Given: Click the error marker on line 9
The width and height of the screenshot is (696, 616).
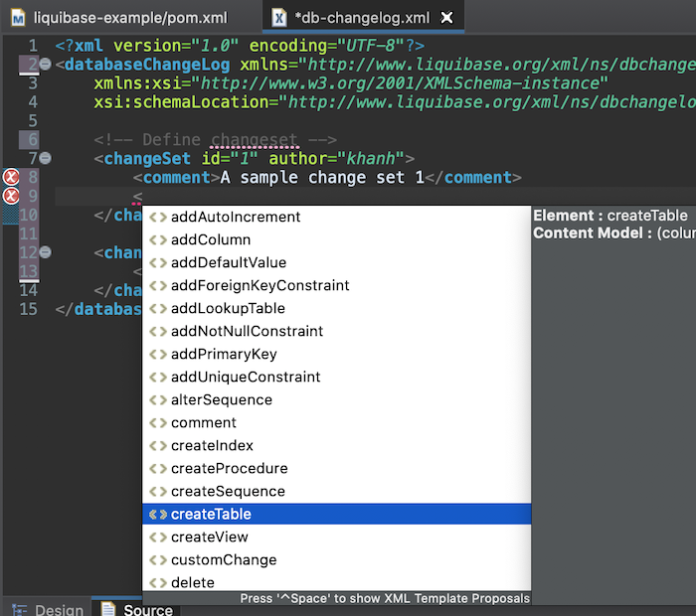Looking at the screenshot, I should (11, 196).
